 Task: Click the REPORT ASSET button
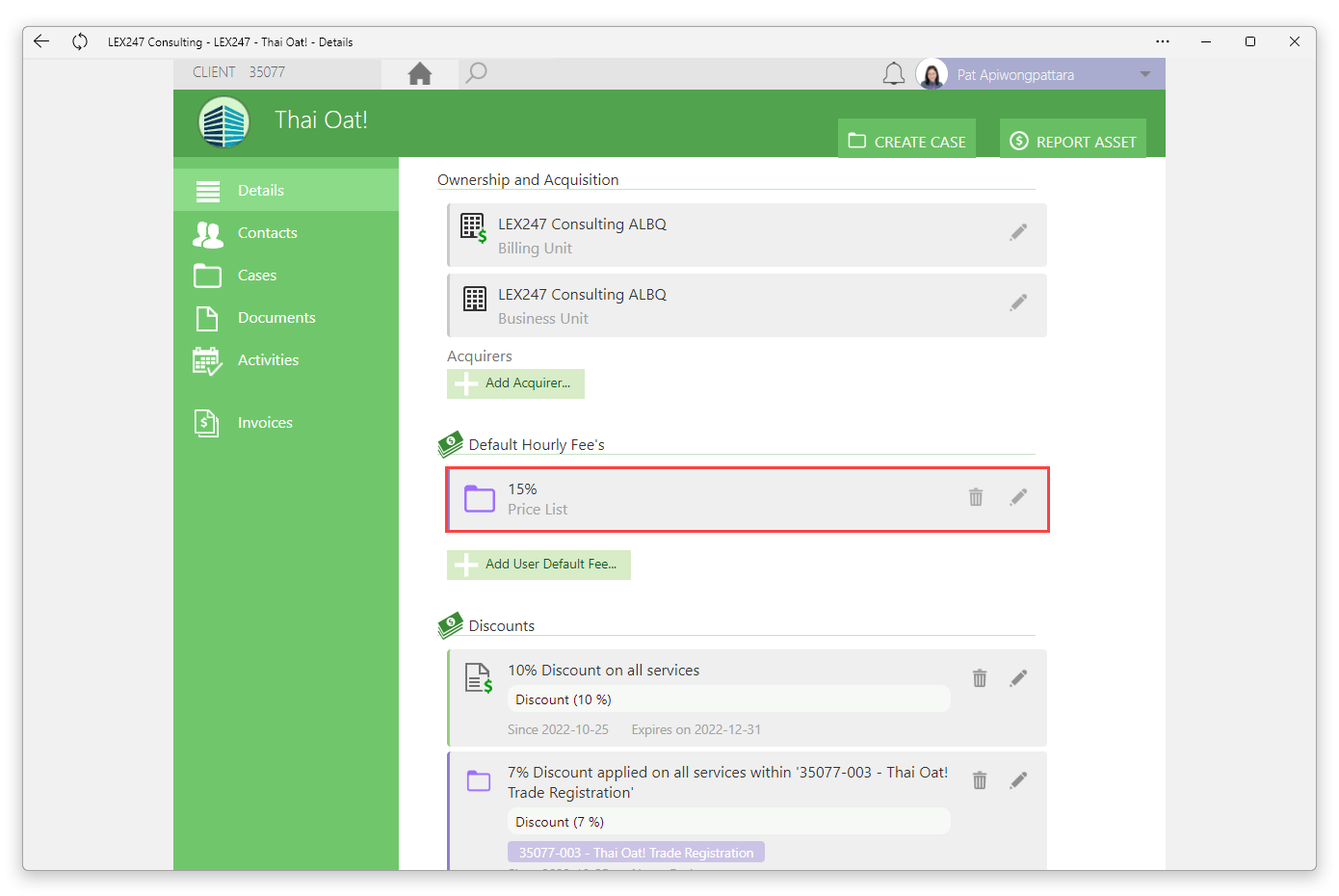tap(1073, 139)
